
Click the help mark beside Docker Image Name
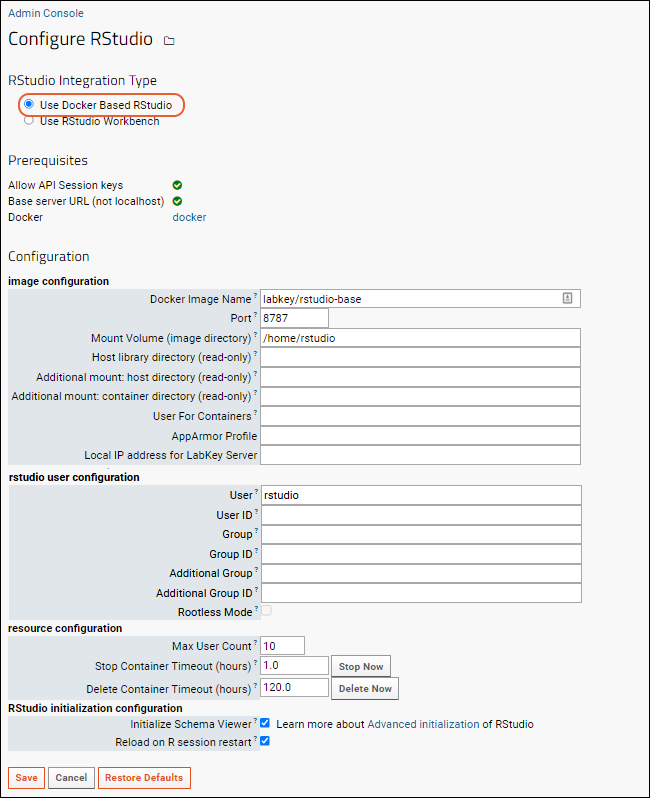tap(256, 296)
